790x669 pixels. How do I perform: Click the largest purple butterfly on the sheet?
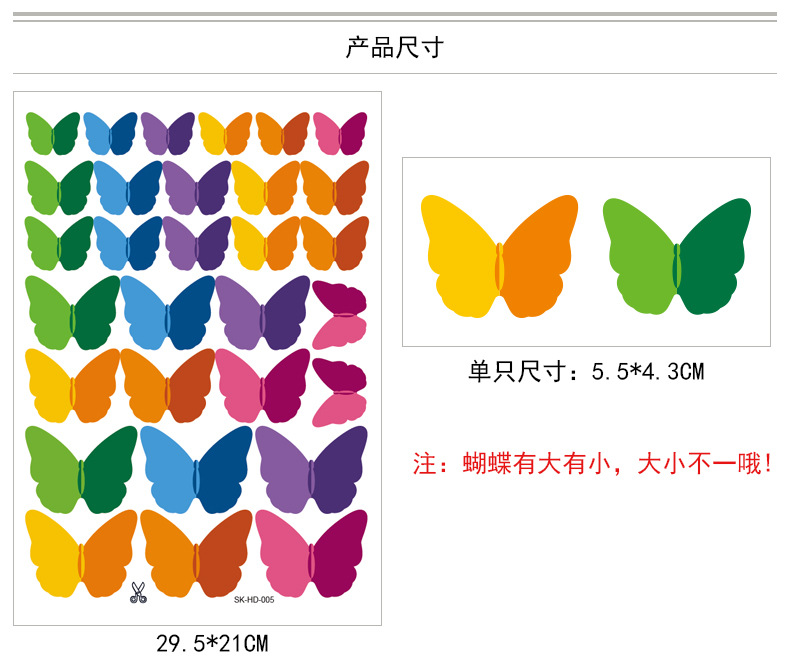pos(312,470)
